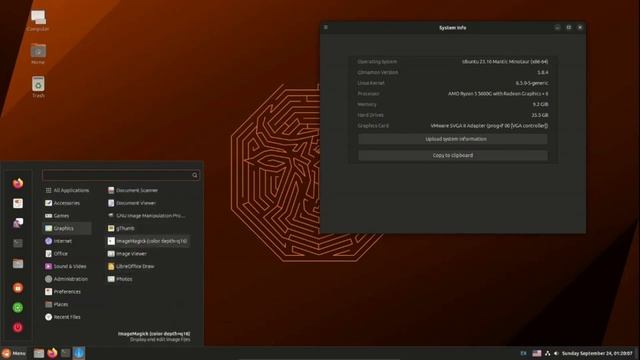Viewport: 640px width, 360px height.
Task: Select Sound & Video category
Action: point(67,266)
